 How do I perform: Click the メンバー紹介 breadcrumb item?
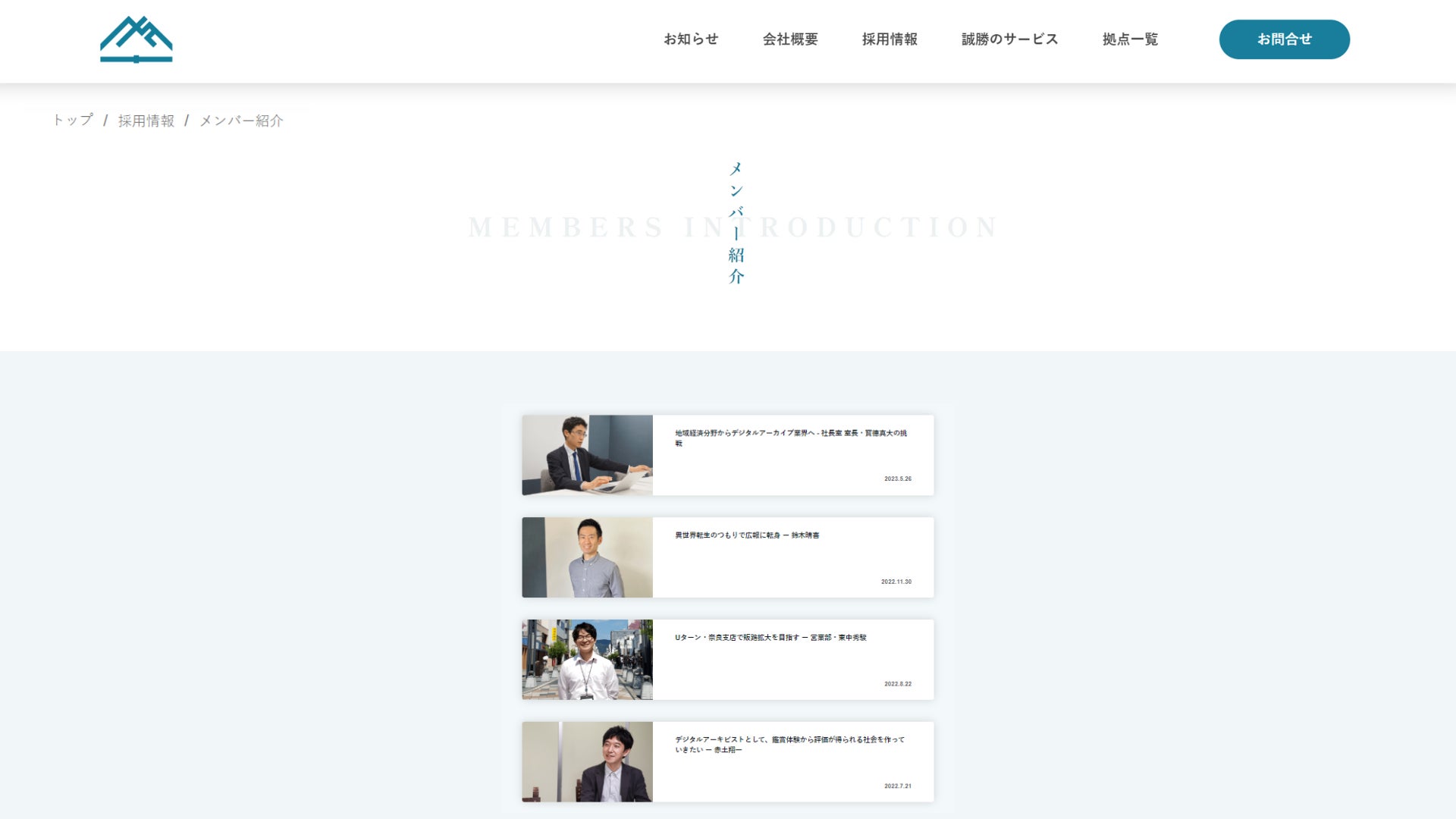point(241,121)
